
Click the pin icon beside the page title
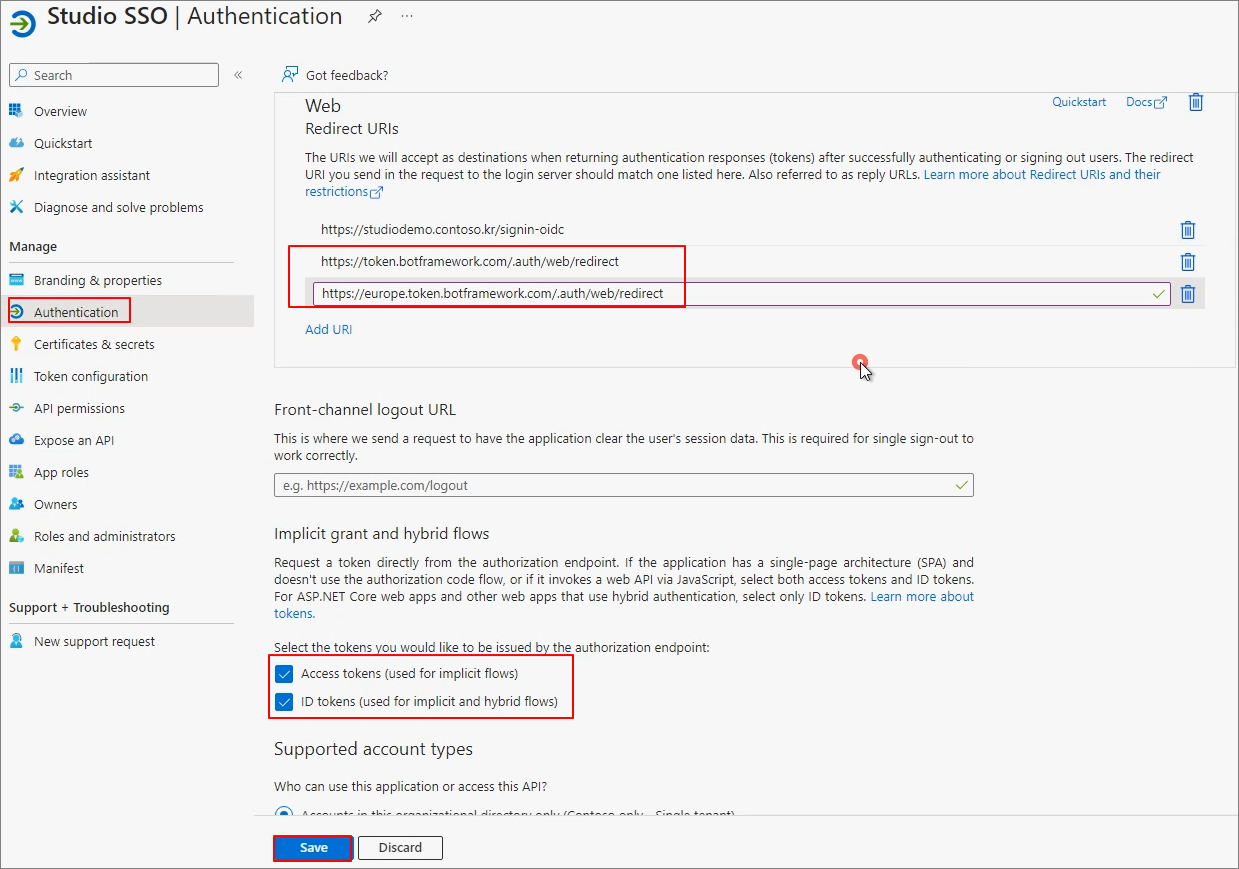(374, 16)
